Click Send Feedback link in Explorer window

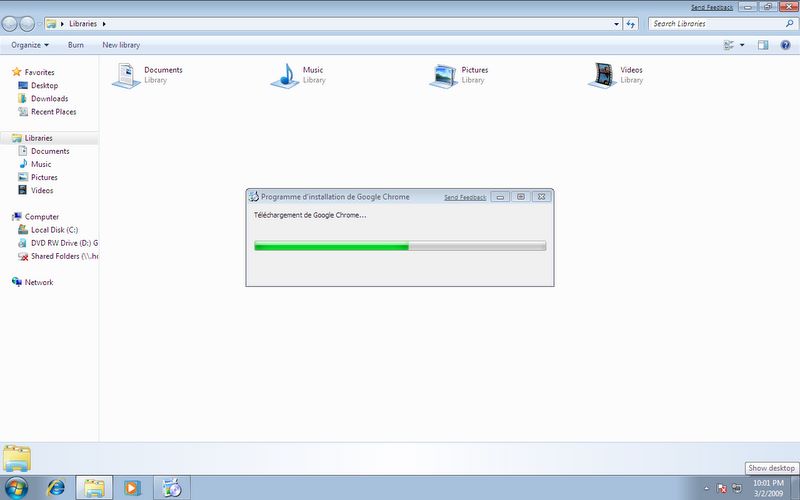[x=712, y=7]
